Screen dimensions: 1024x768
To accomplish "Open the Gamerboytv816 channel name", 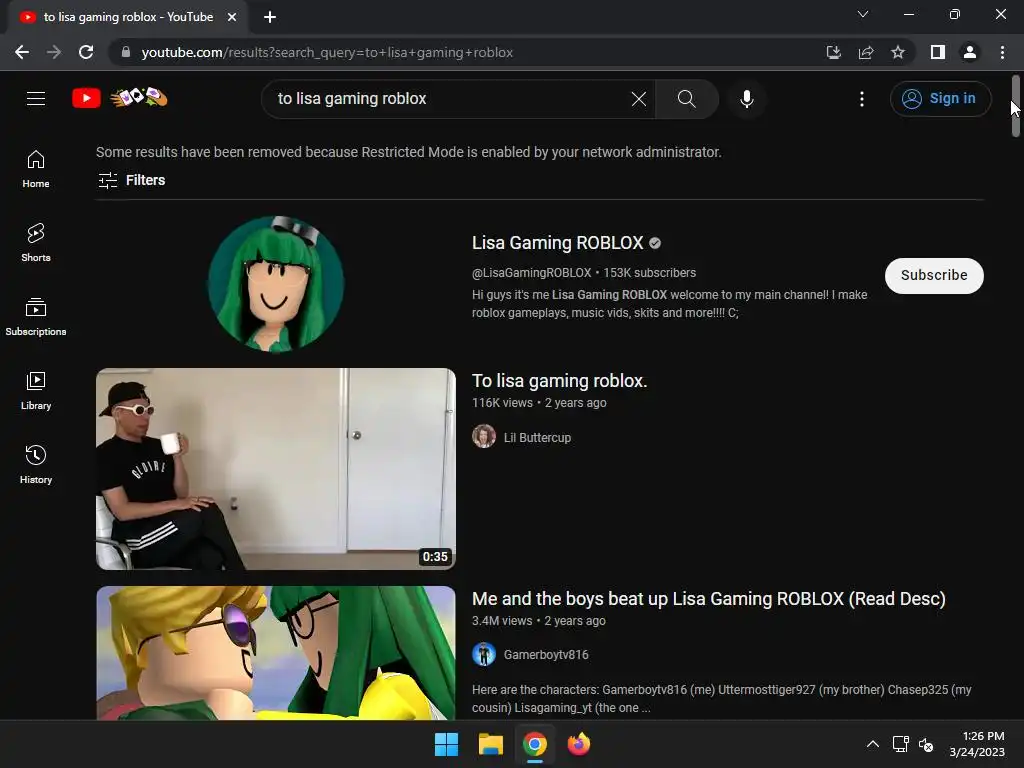I will click(546, 655).
